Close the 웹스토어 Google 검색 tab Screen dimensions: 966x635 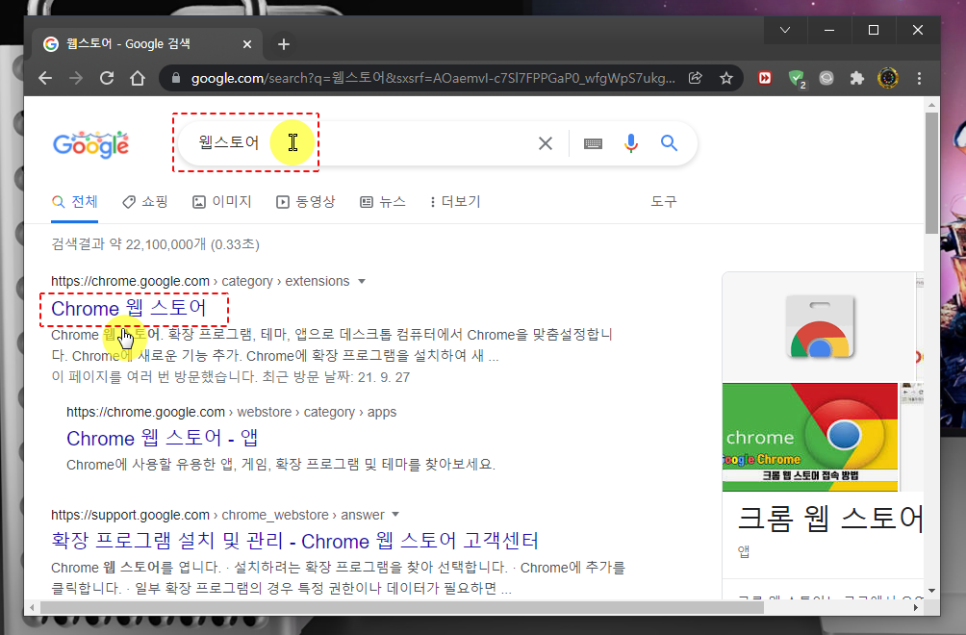tap(247, 44)
